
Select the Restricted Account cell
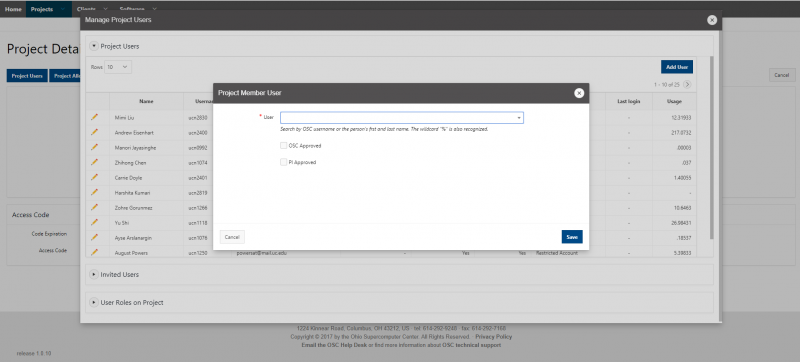click(557, 253)
